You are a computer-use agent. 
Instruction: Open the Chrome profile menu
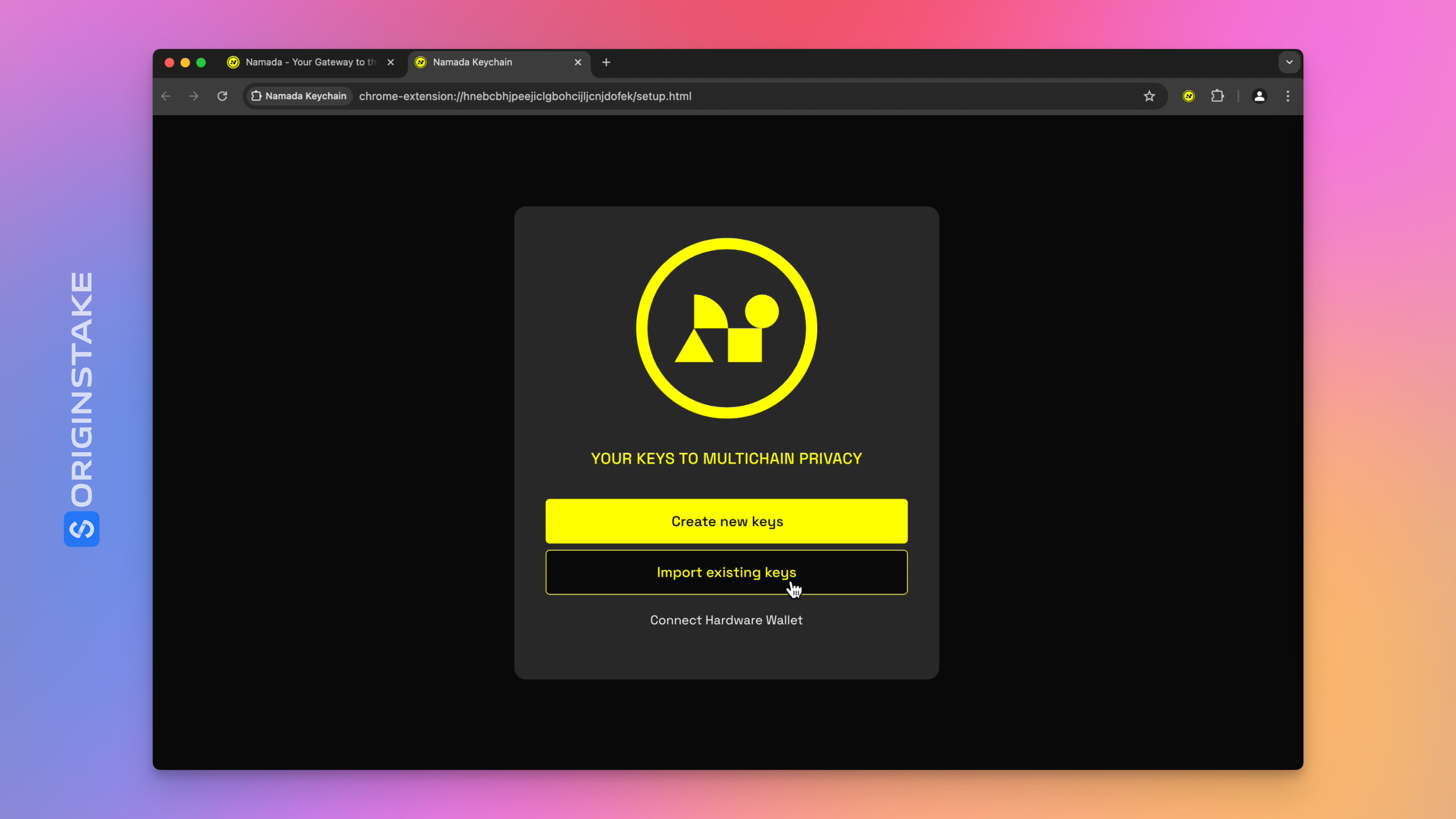pyautogui.click(x=1259, y=96)
